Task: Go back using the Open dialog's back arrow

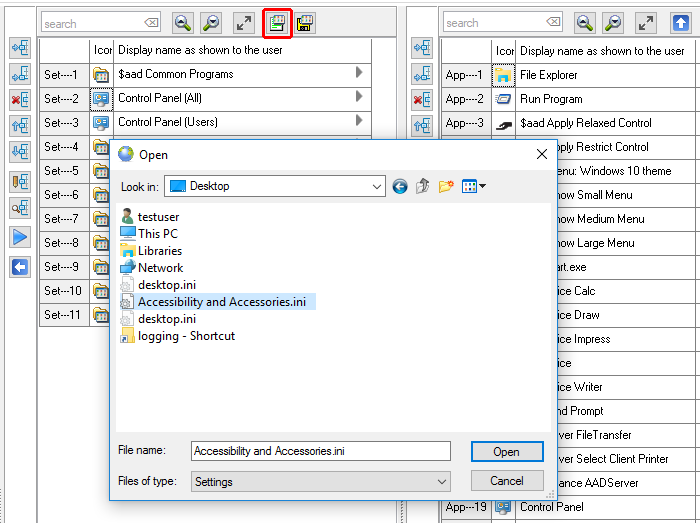Action: pyautogui.click(x=400, y=186)
